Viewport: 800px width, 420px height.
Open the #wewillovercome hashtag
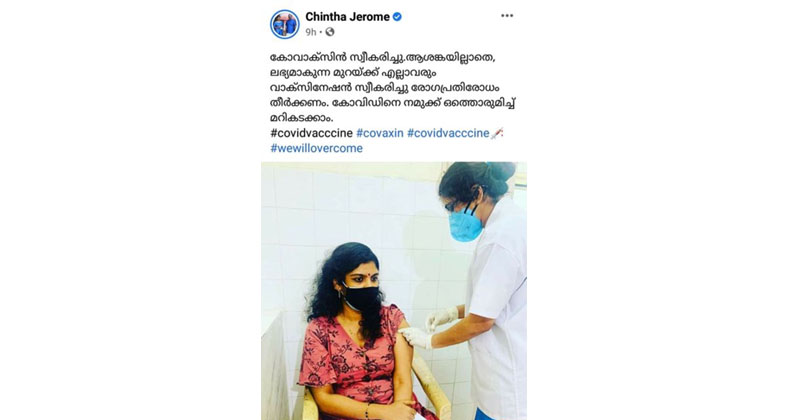[x=316, y=149]
